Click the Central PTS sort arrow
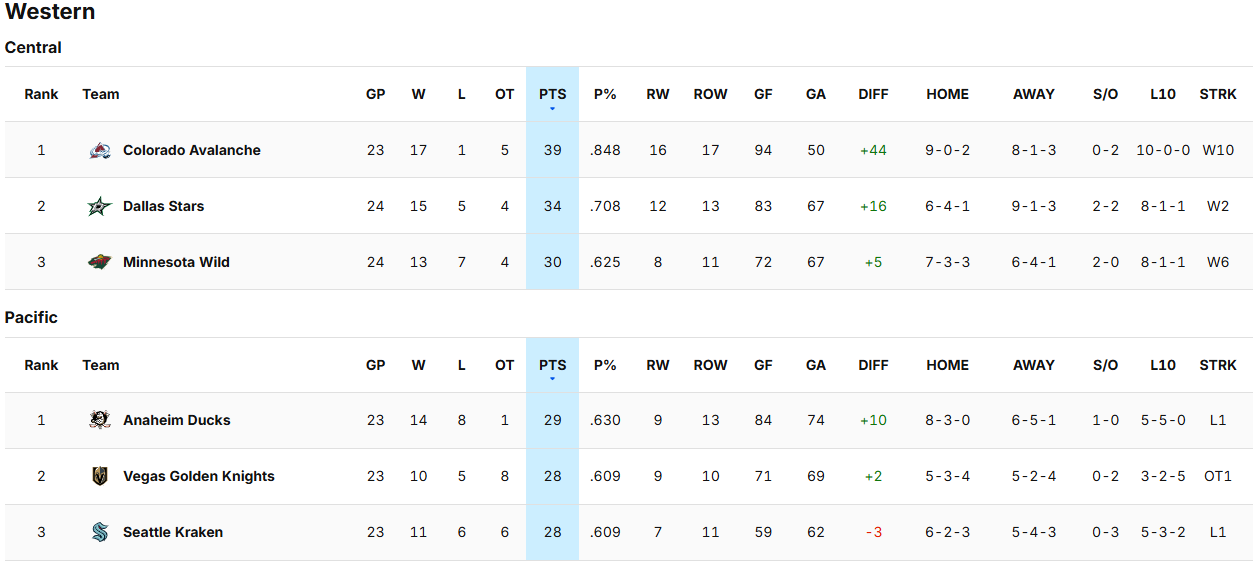Screen dimensions: 1254x561 tap(552, 108)
